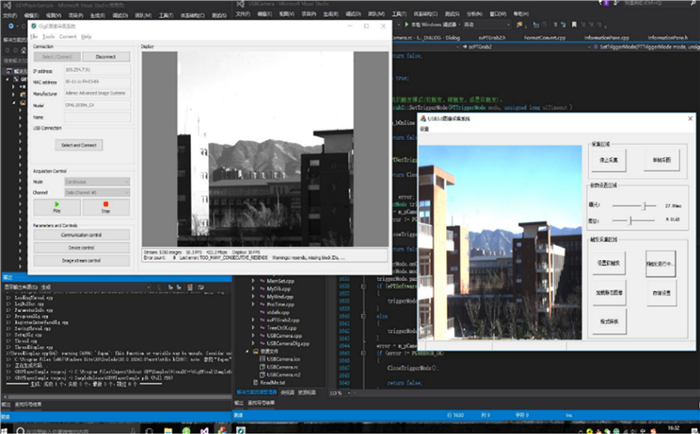Open the Device control panel
The height and width of the screenshot is (434, 700).
[x=81, y=247]
